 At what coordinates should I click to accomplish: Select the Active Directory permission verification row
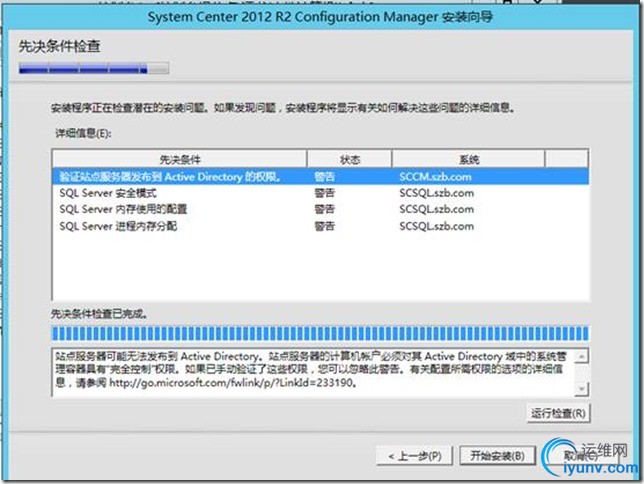[320, 177]
